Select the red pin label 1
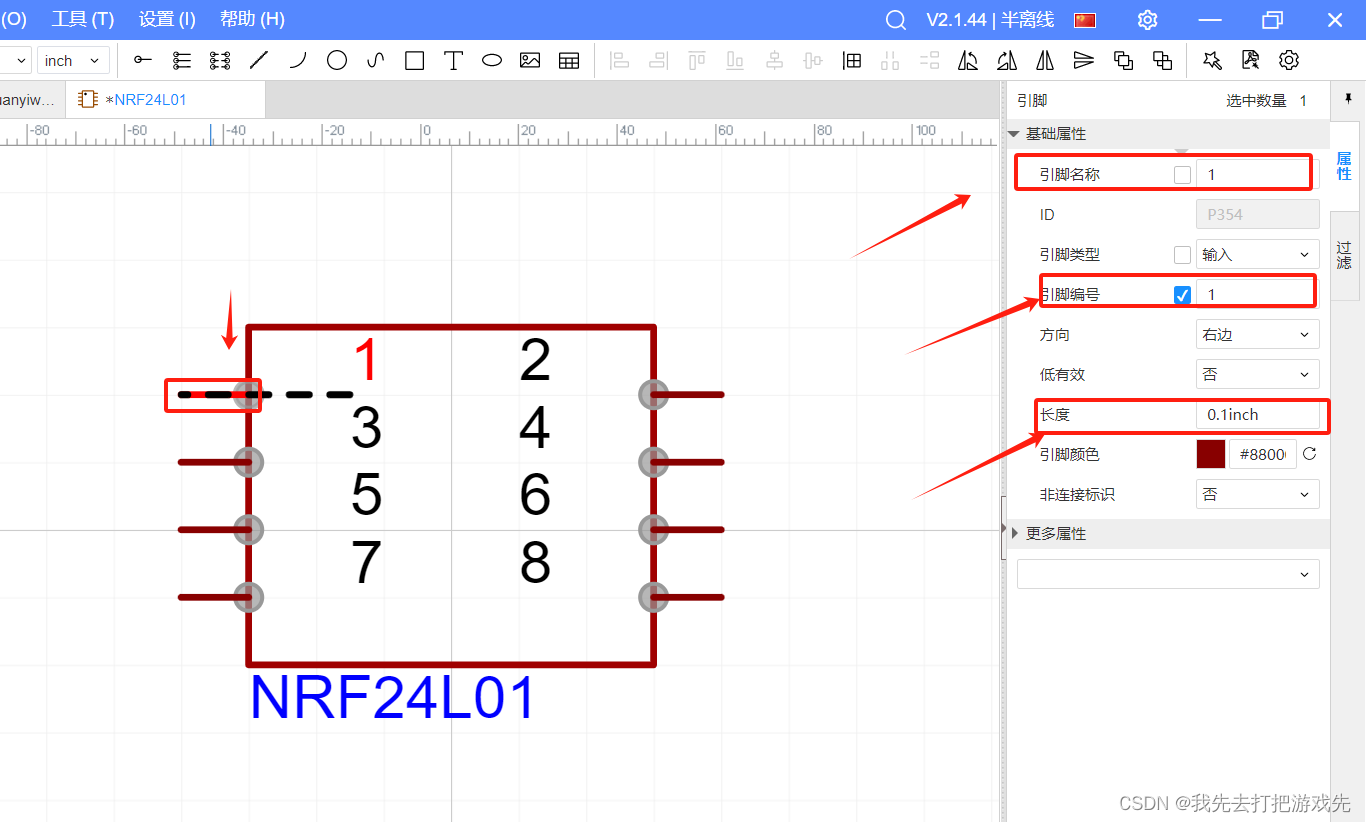 point(368,361)
